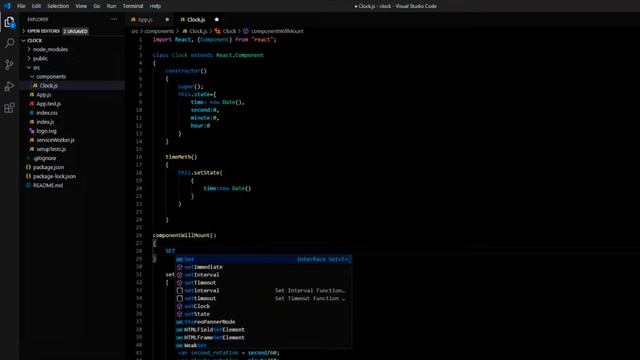Open the Explorer view in activity bar

pyautogui.click(x=9, y=22)
